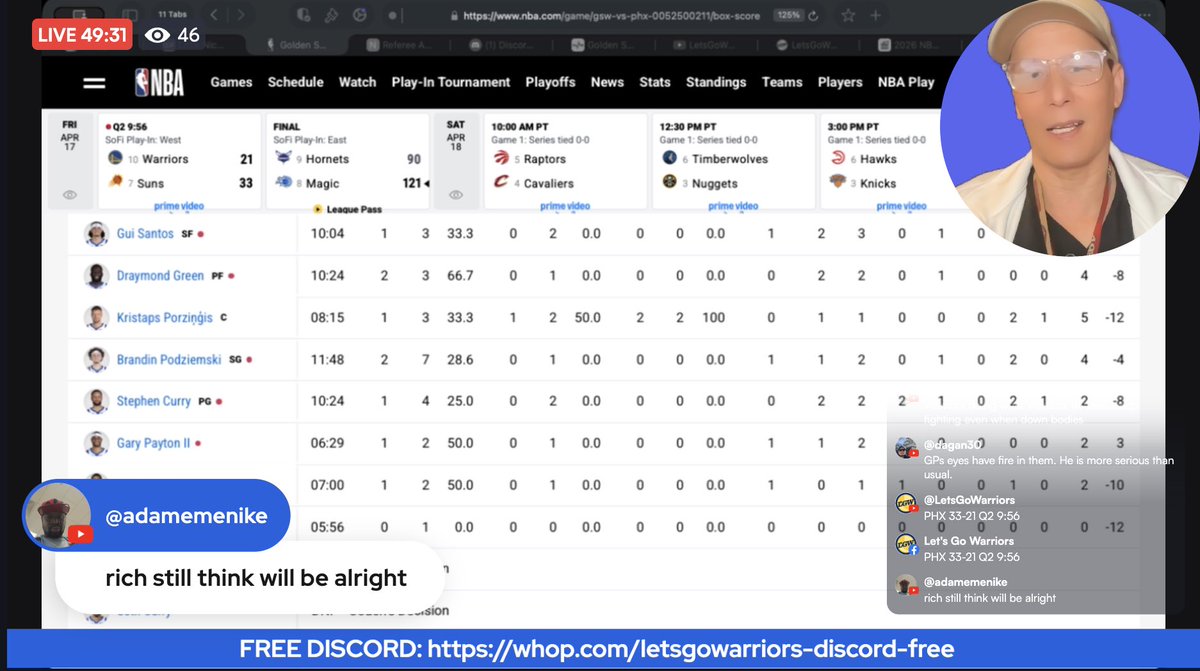1200x671 pixels.
Task: Click the Nuggets team logo
Action: [669, 183]
